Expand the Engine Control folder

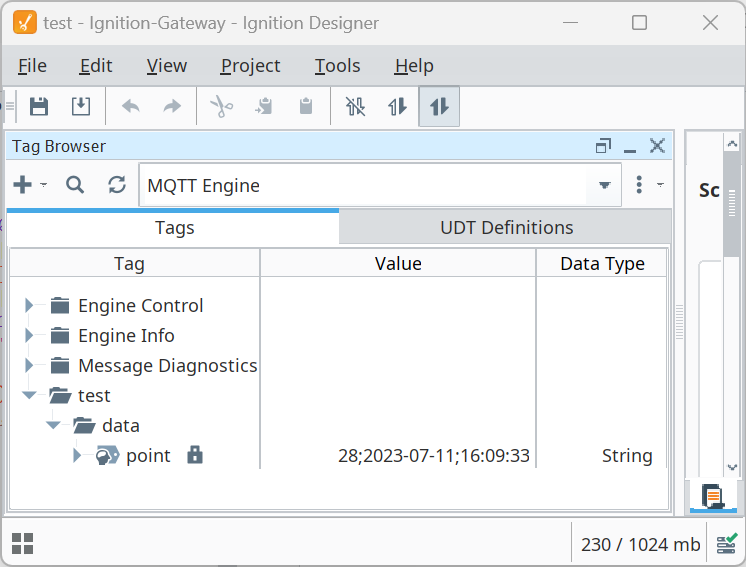29,305
